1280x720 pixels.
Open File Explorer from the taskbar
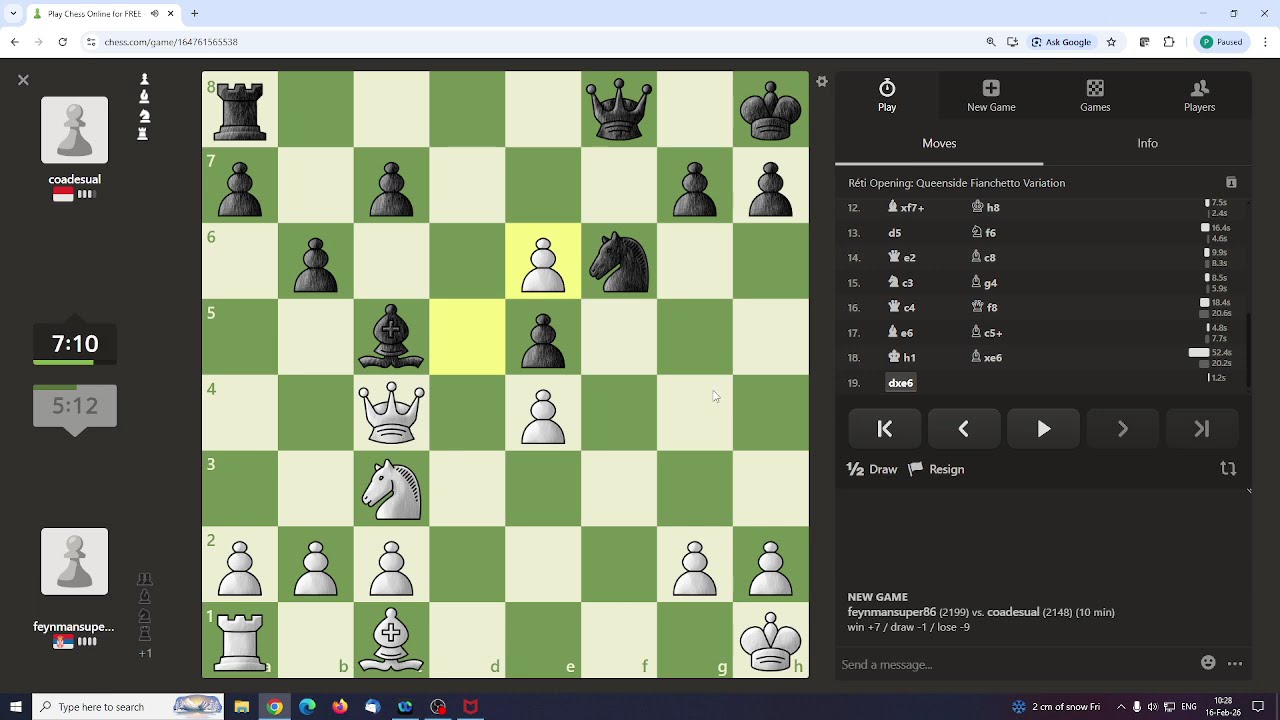point(242,707)
